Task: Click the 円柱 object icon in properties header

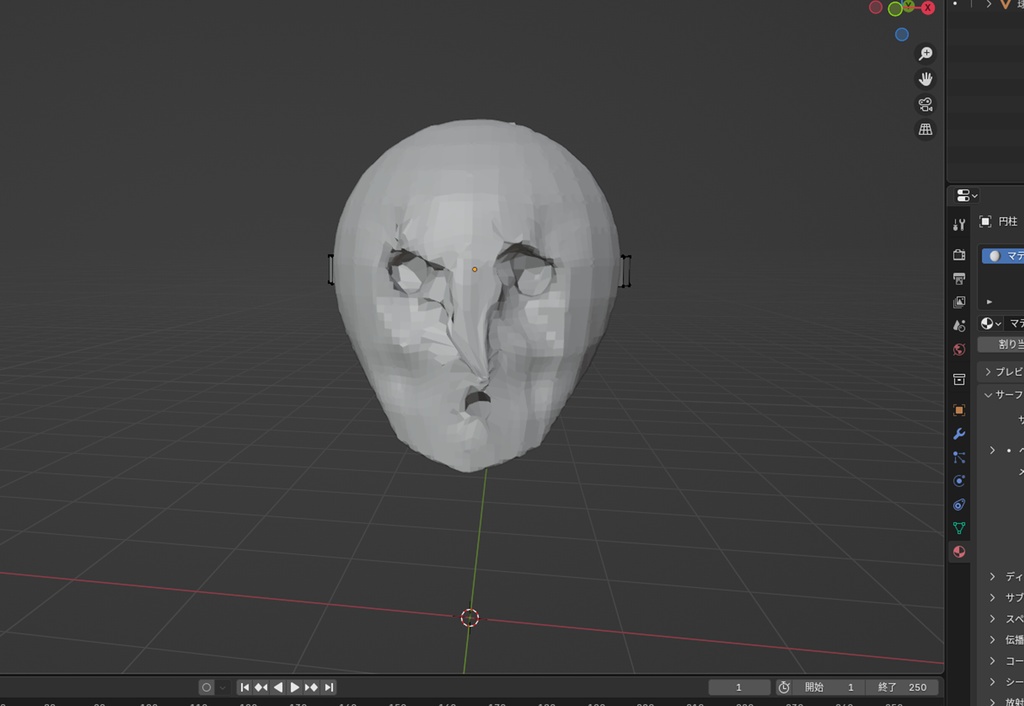Action: 985,221
